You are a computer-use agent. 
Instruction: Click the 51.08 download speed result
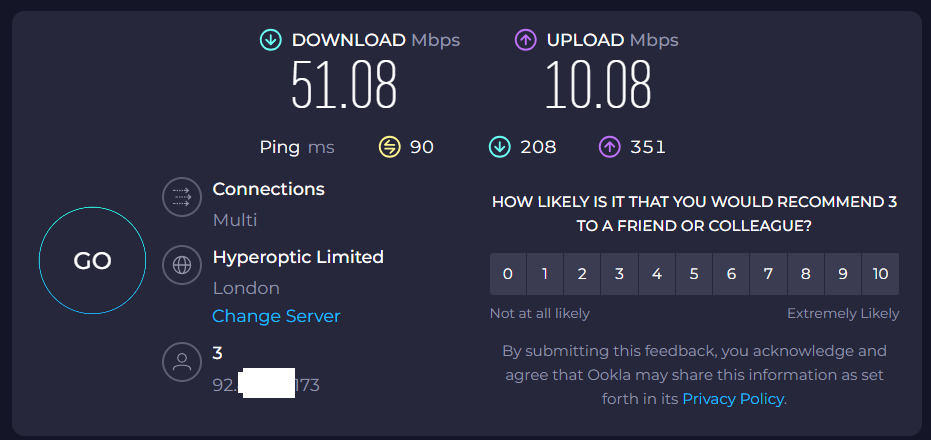point(344,85)
